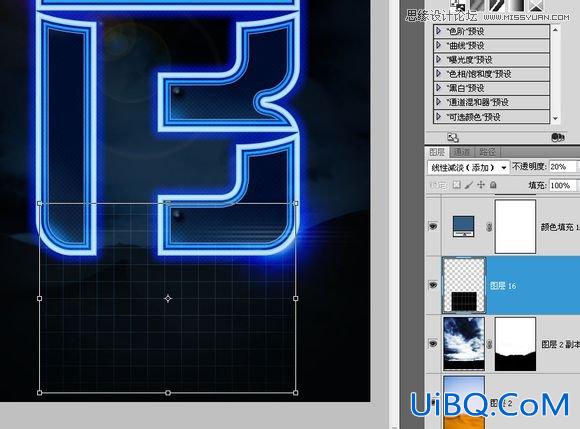Hide the 图层 16 layer
The width and height of the screenshot is (580, 429).
[x=433, y=285]
